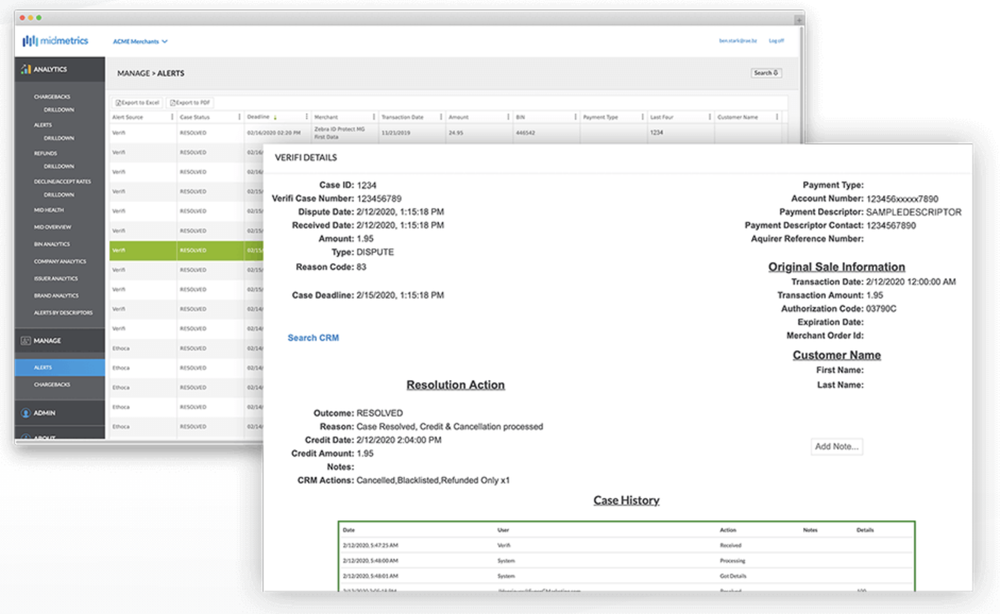The width and height of the screenshot is (1000, 614).
Task: Open Issuer Analytics in sidebar
Action: point(55,279)
